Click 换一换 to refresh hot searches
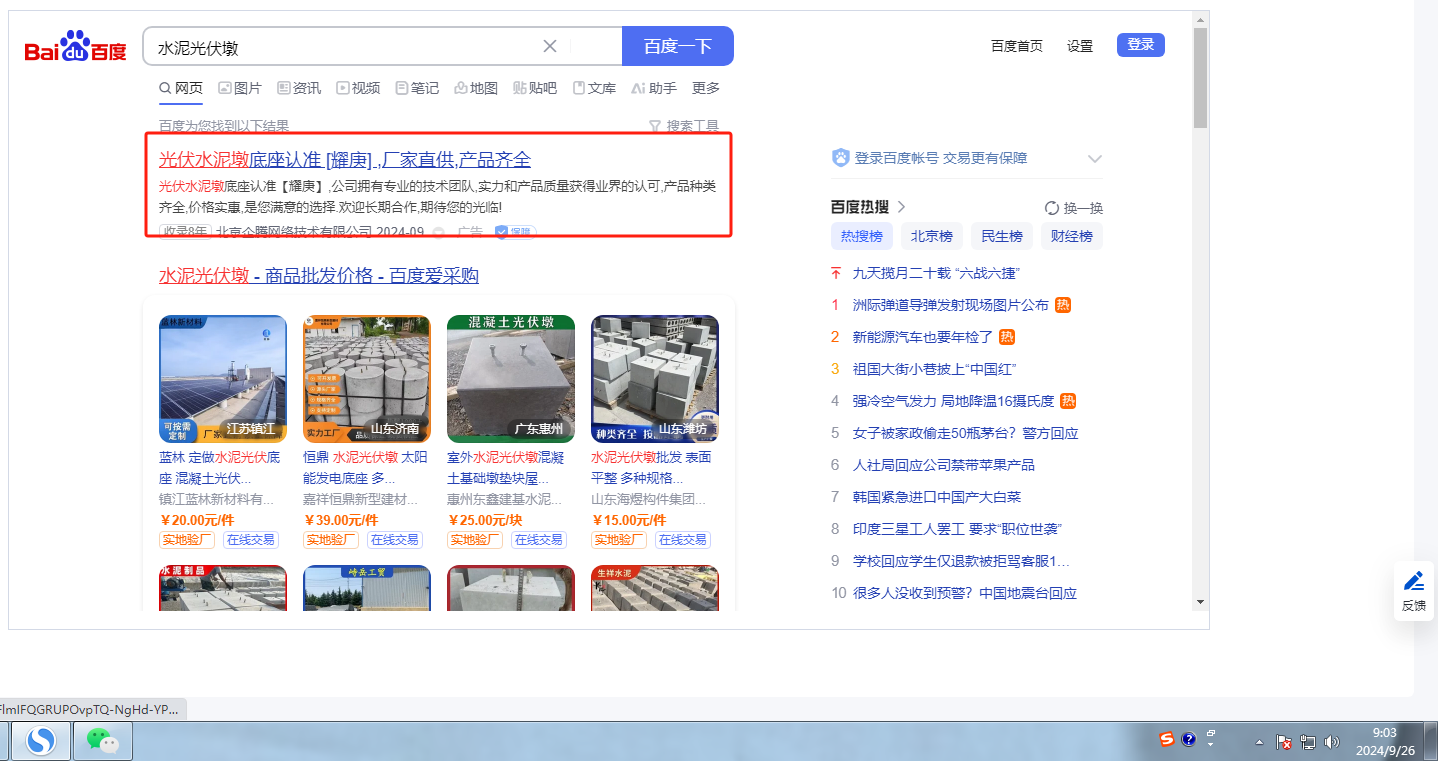 pyautogui.click(x=1083, y=208)
